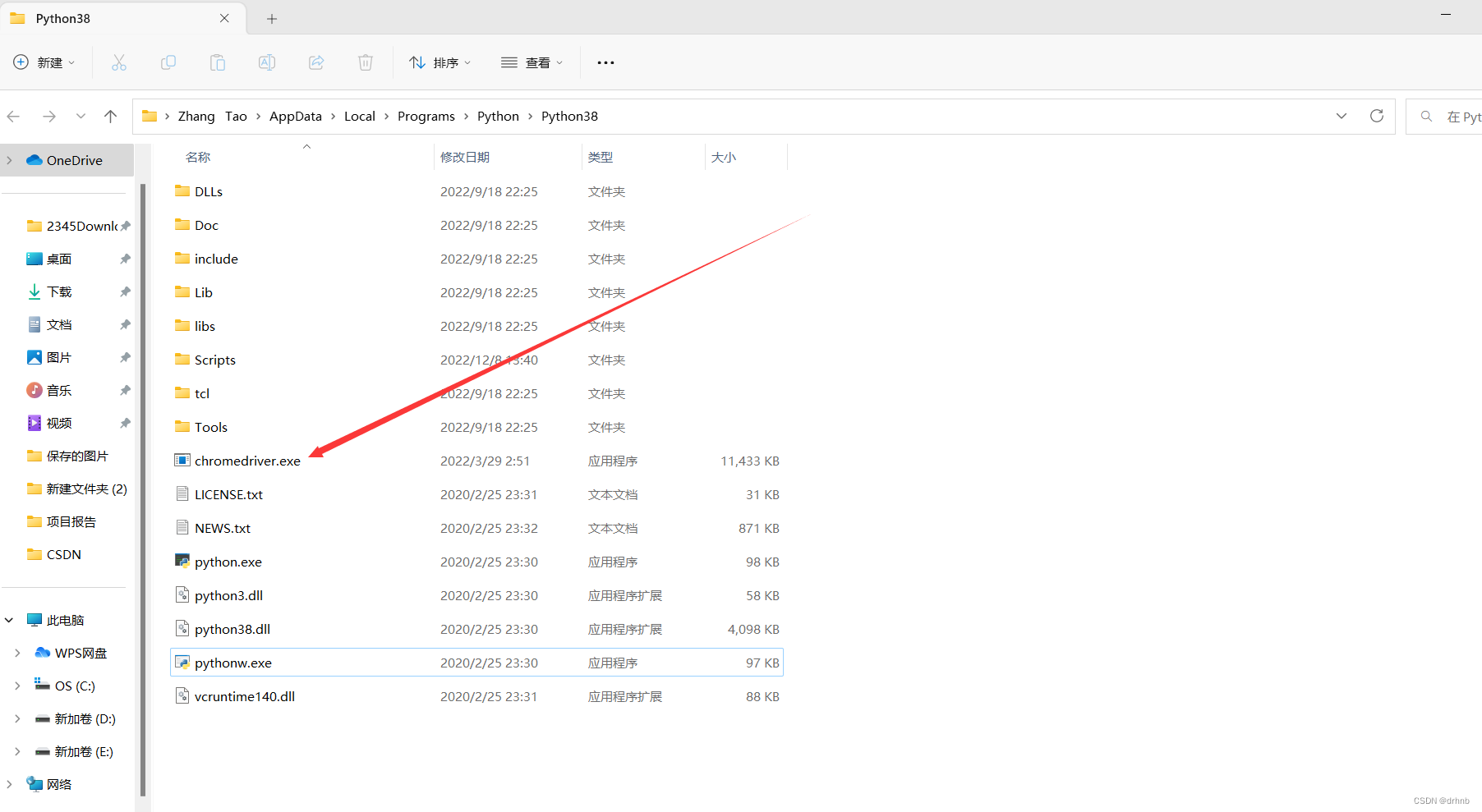Go up one folder level arrow

[x=110, y=117]
